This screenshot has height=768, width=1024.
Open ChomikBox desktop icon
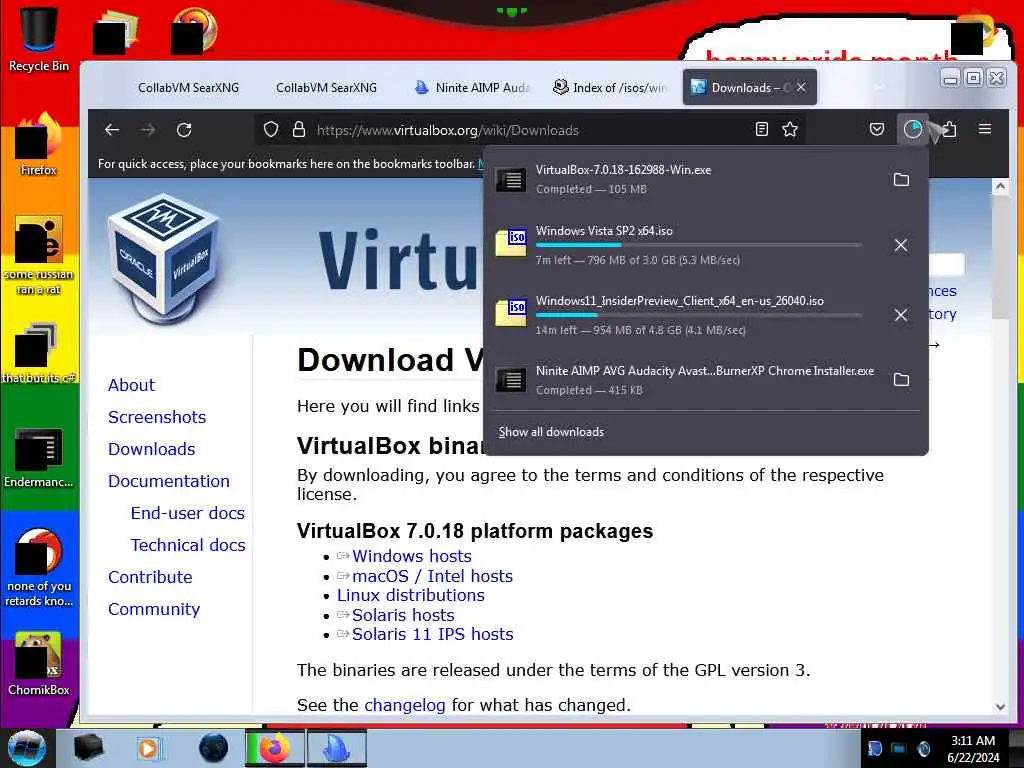click(x=39, y=663)
